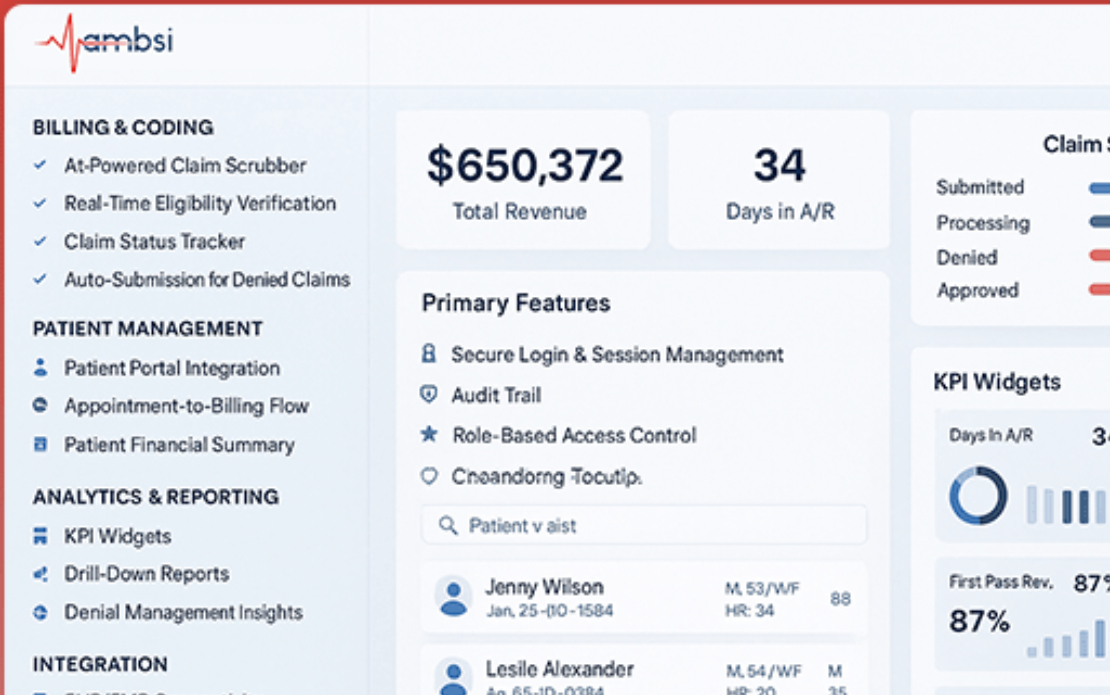Click the Drill-Down Reports icon
1110x695 pixels.
(40, 574)
